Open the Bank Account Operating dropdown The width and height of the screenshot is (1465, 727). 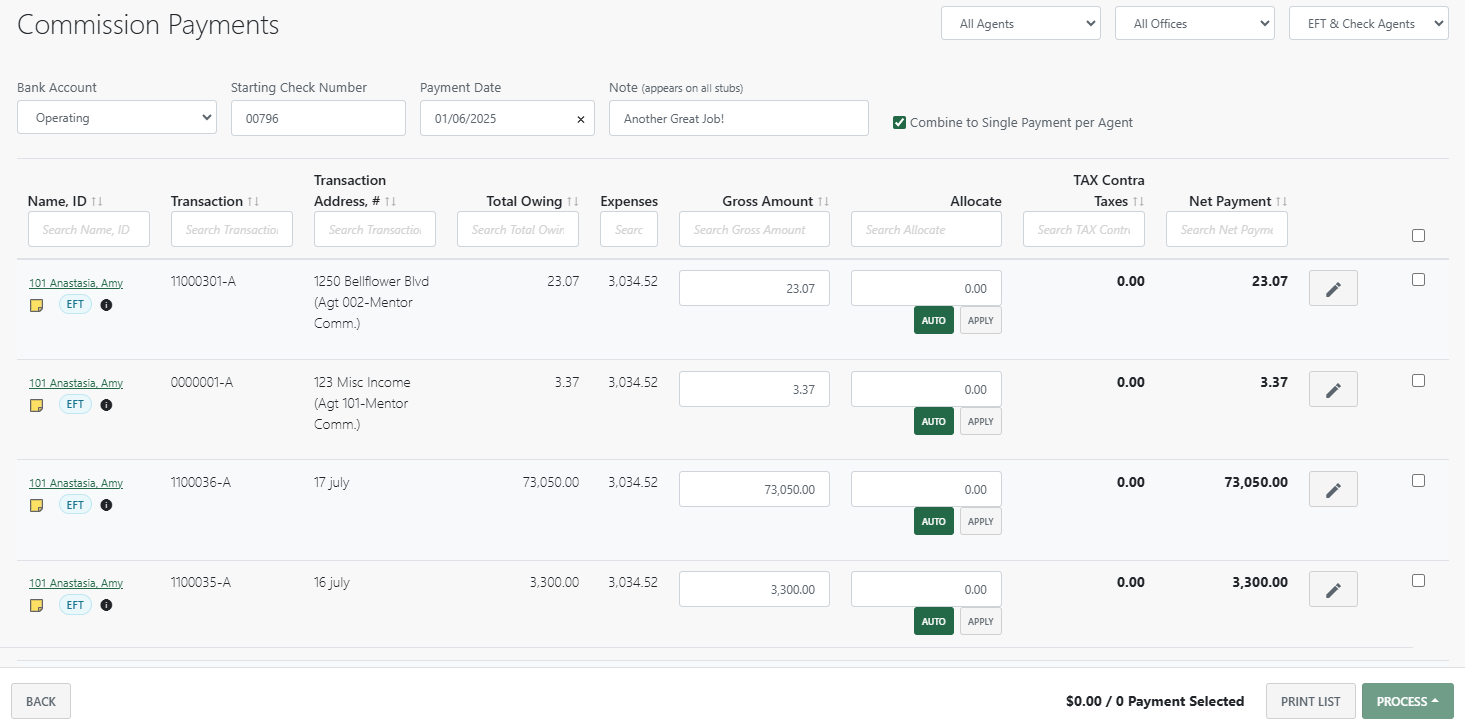coord(117,118)
